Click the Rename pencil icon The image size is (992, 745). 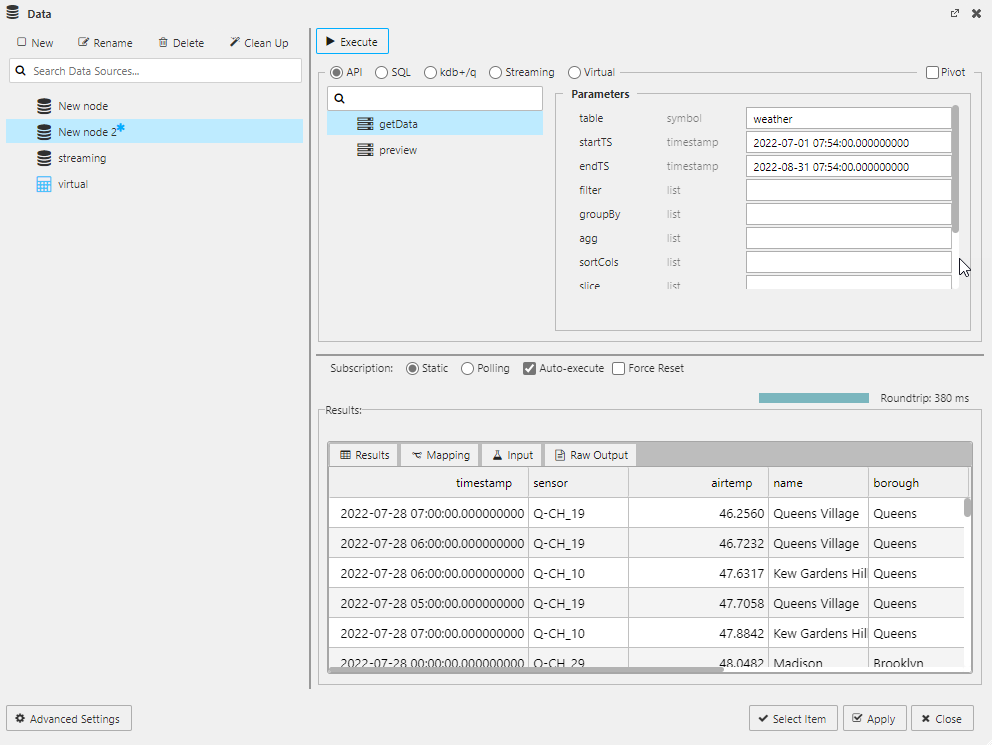point(82,42)
